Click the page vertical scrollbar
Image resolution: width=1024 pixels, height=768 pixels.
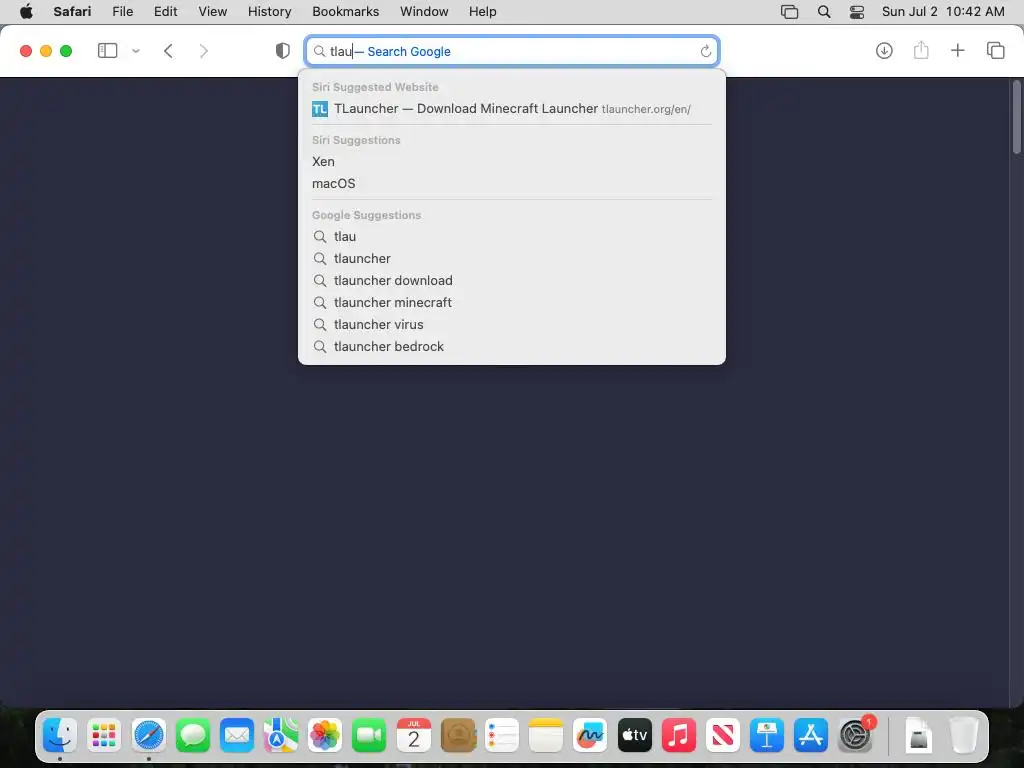tap(1017, 118)
